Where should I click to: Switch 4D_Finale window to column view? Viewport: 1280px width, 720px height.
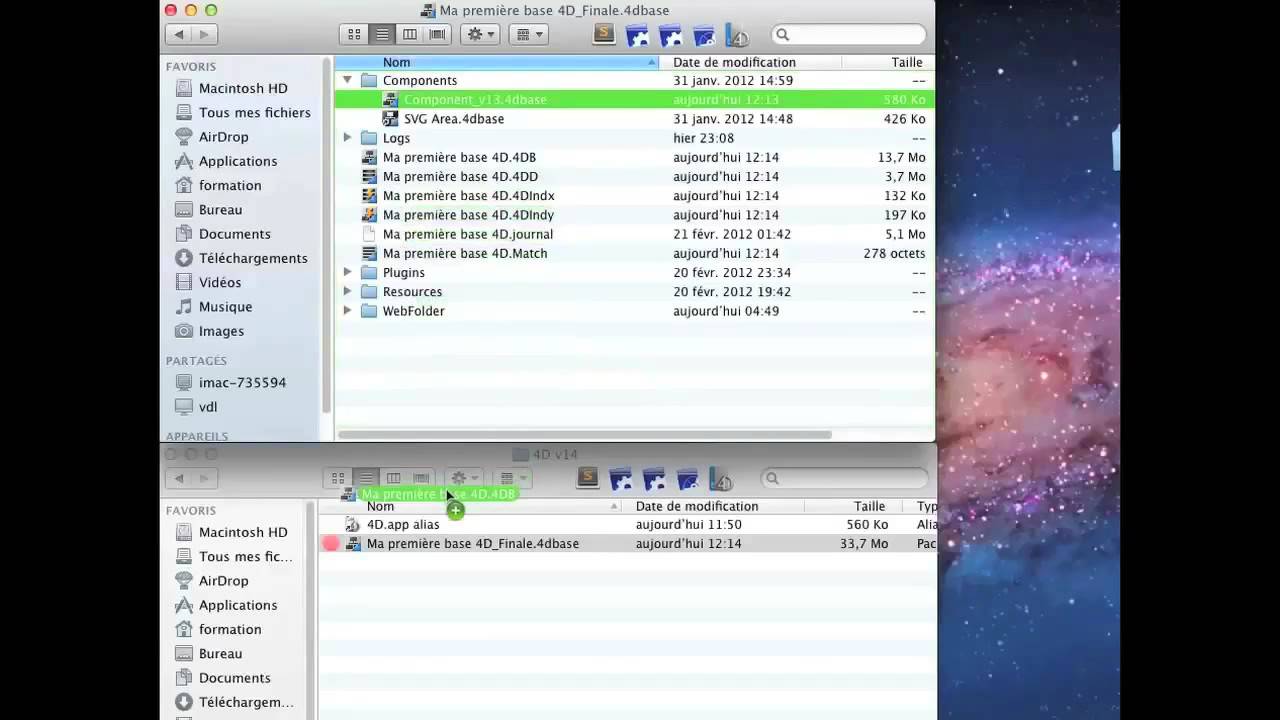coord(410,34)
